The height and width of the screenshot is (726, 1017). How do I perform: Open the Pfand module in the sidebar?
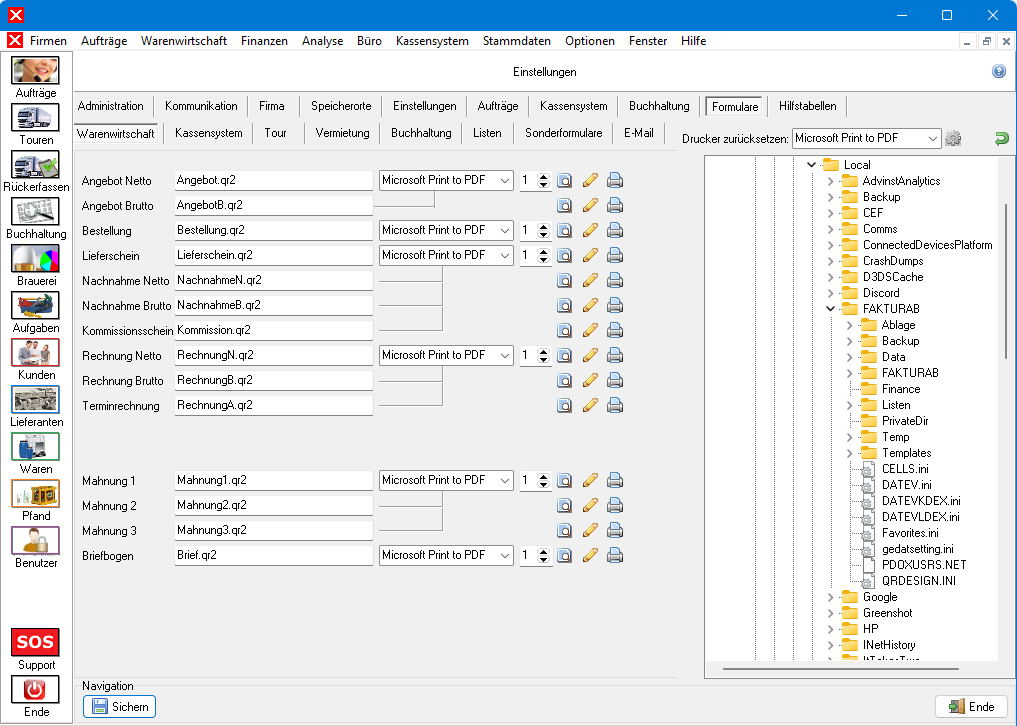(35, 494)
